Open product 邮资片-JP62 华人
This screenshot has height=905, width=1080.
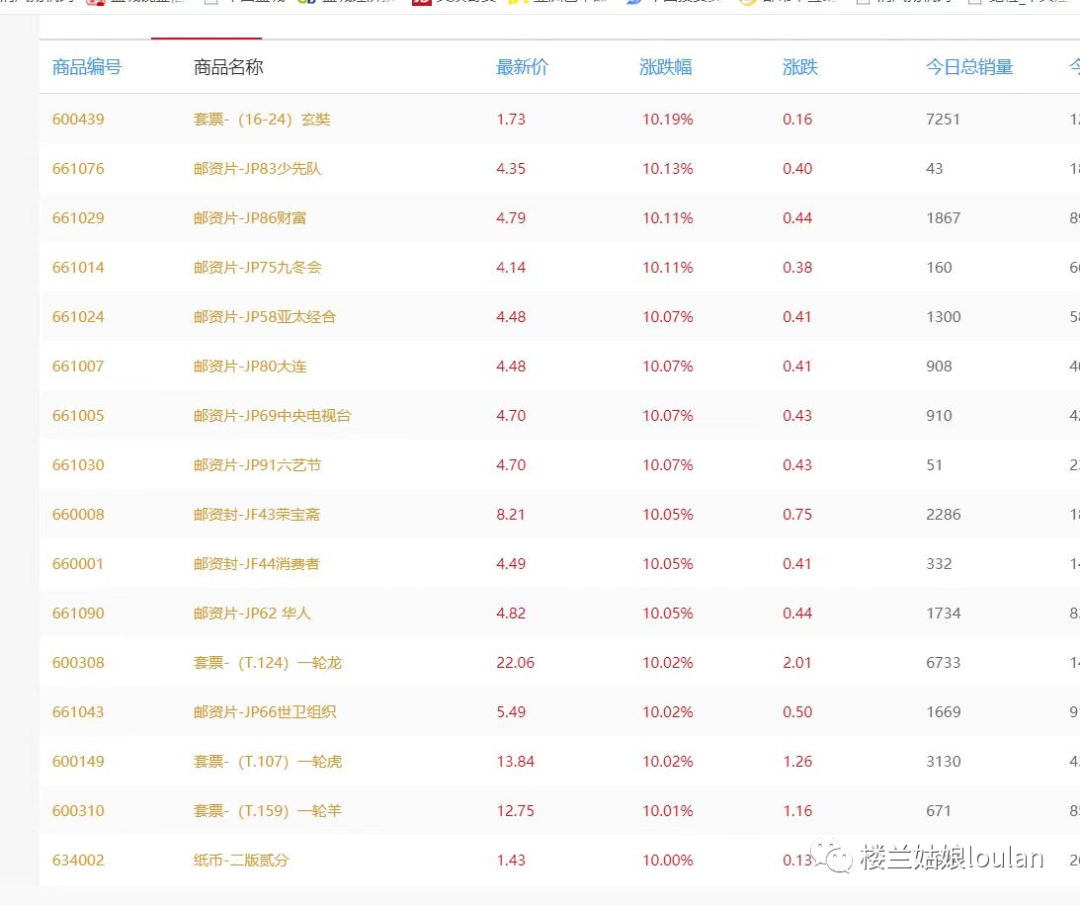tap(252, 614)
